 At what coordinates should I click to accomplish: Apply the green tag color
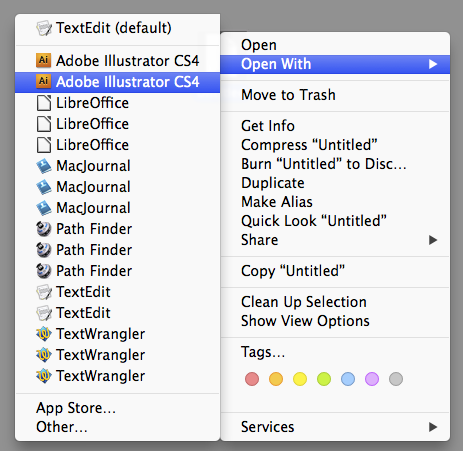click(x=324, y=379)
